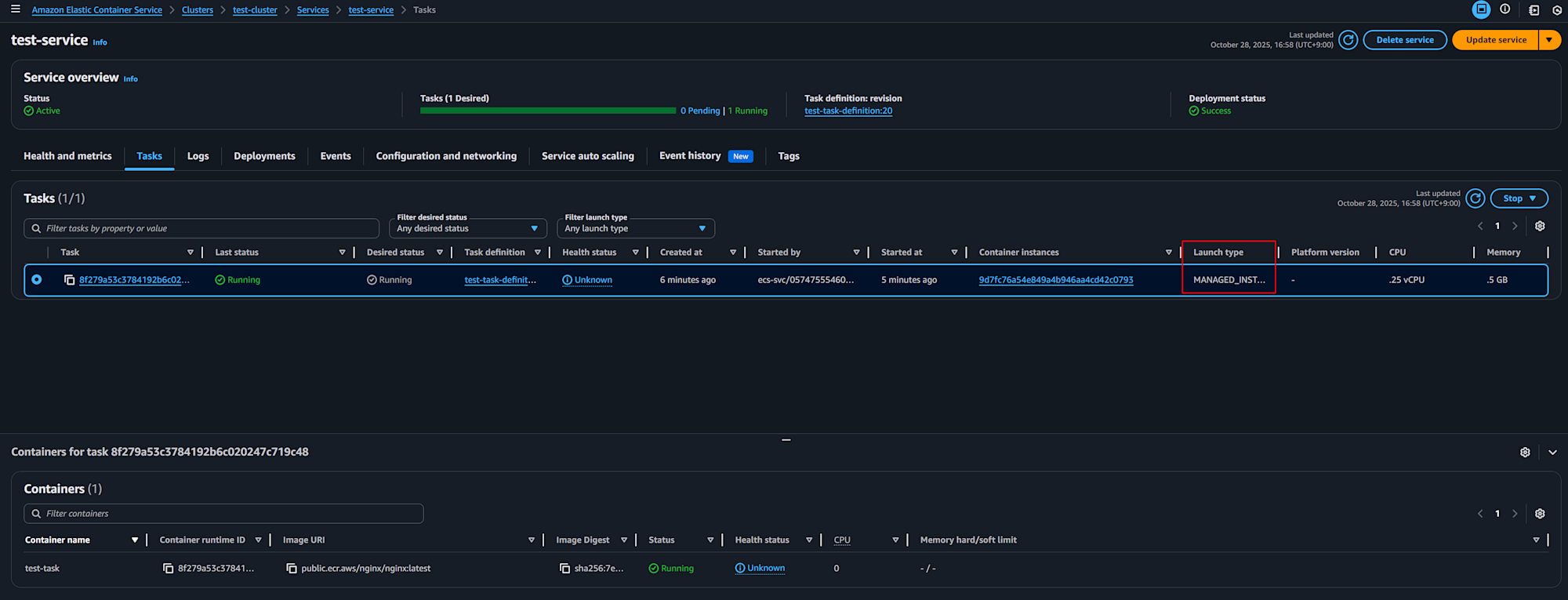Copy container runtime ID 8f279a53c37841

coord(168,569)
